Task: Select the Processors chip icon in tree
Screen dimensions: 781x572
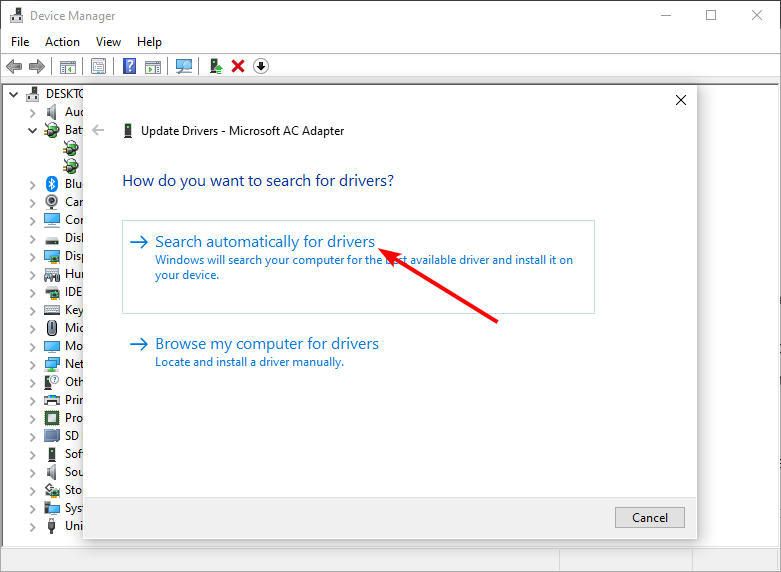Action: (x=52, y=418)
